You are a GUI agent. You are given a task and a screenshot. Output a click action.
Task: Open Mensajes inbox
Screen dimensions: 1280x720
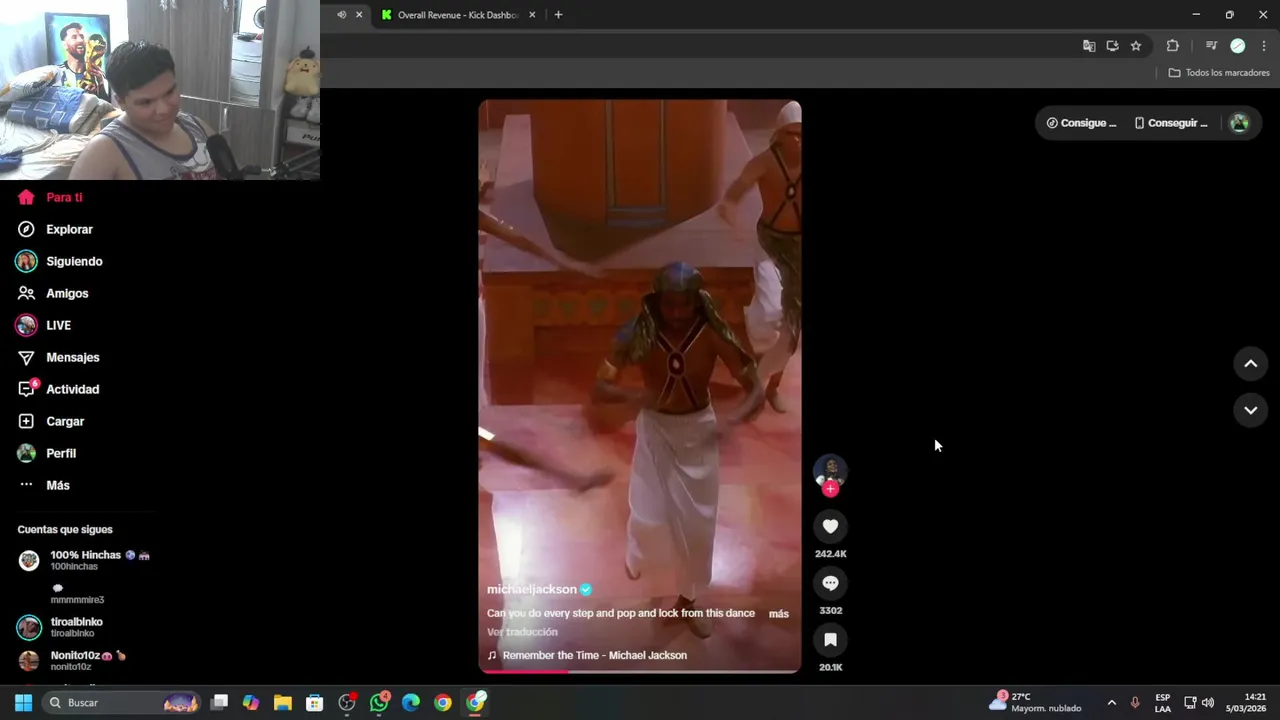click(x=58, y=357)
